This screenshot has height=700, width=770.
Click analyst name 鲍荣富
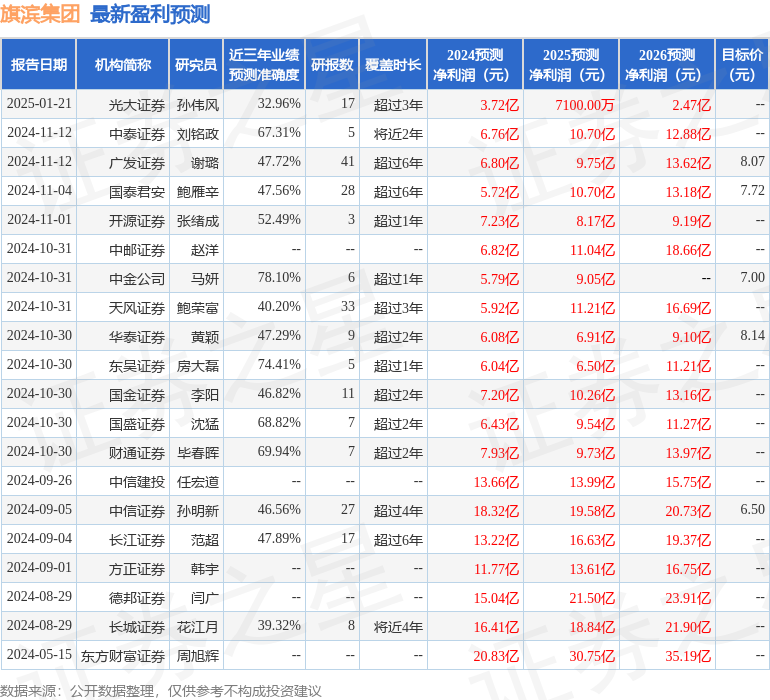(198, 308)
